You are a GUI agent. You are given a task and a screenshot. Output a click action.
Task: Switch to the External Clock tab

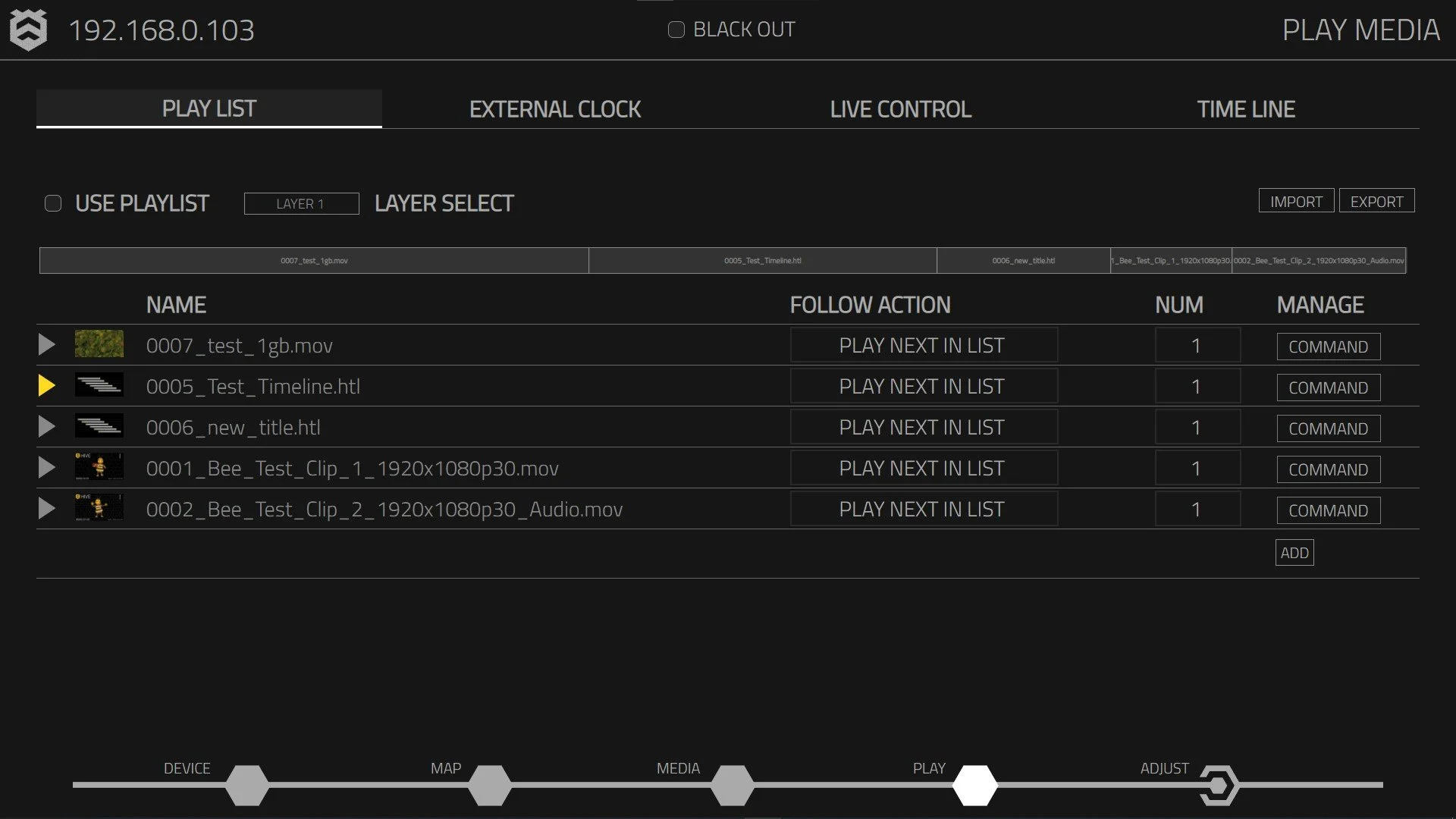click(x=554, y=109)
